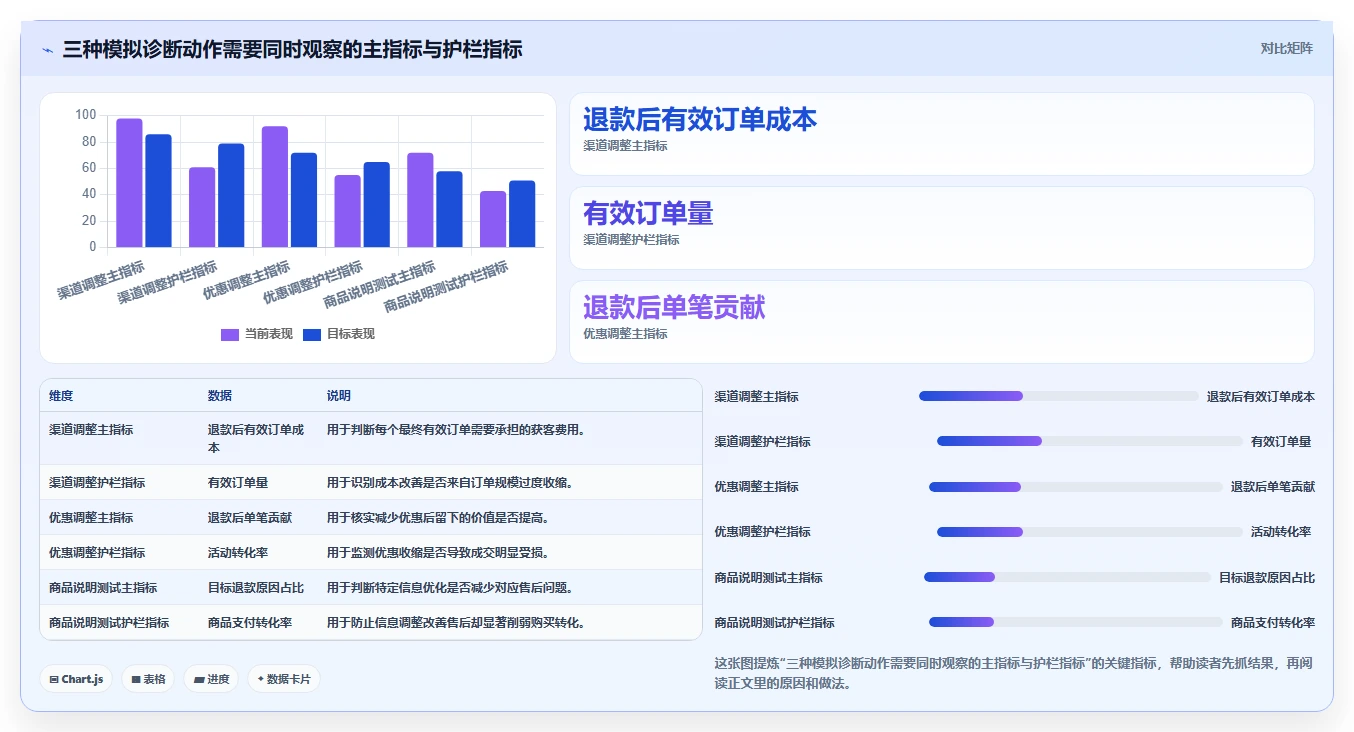Click the progress bar of 渠道调整主指标 row

[x=1058, y=396]
